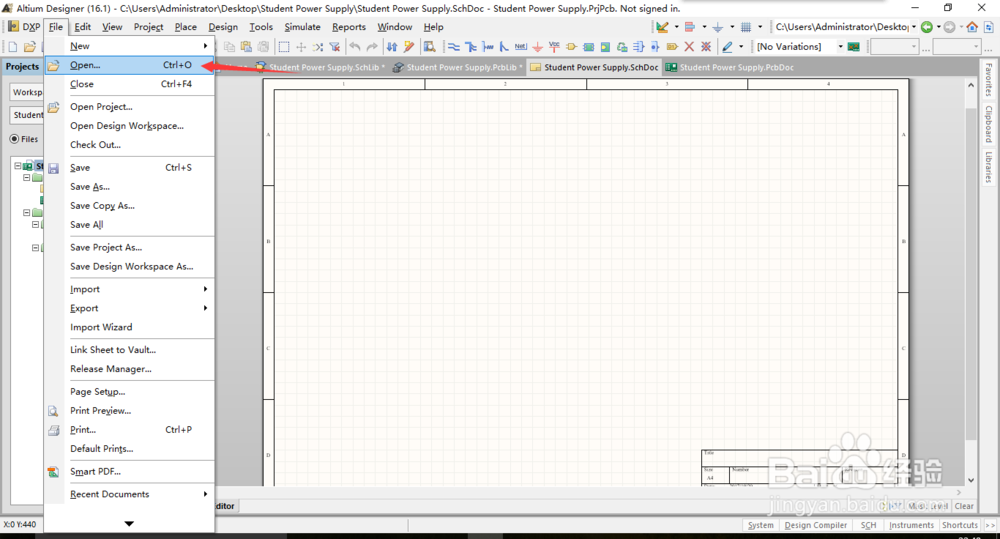This screenshot has width=1000, height=539.
Task: Click the Clear button
Action: click(x=964, y=506)
